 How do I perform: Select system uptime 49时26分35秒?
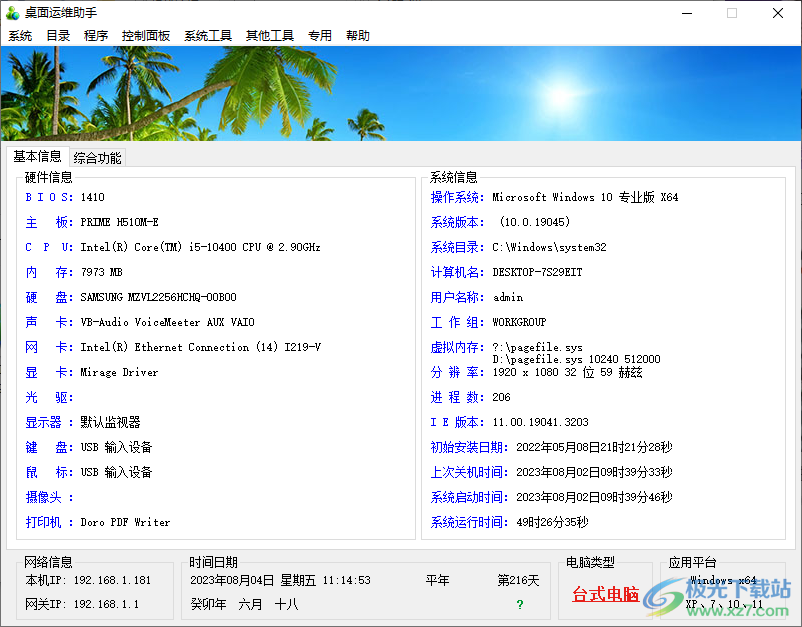click(x=552, y=522)
